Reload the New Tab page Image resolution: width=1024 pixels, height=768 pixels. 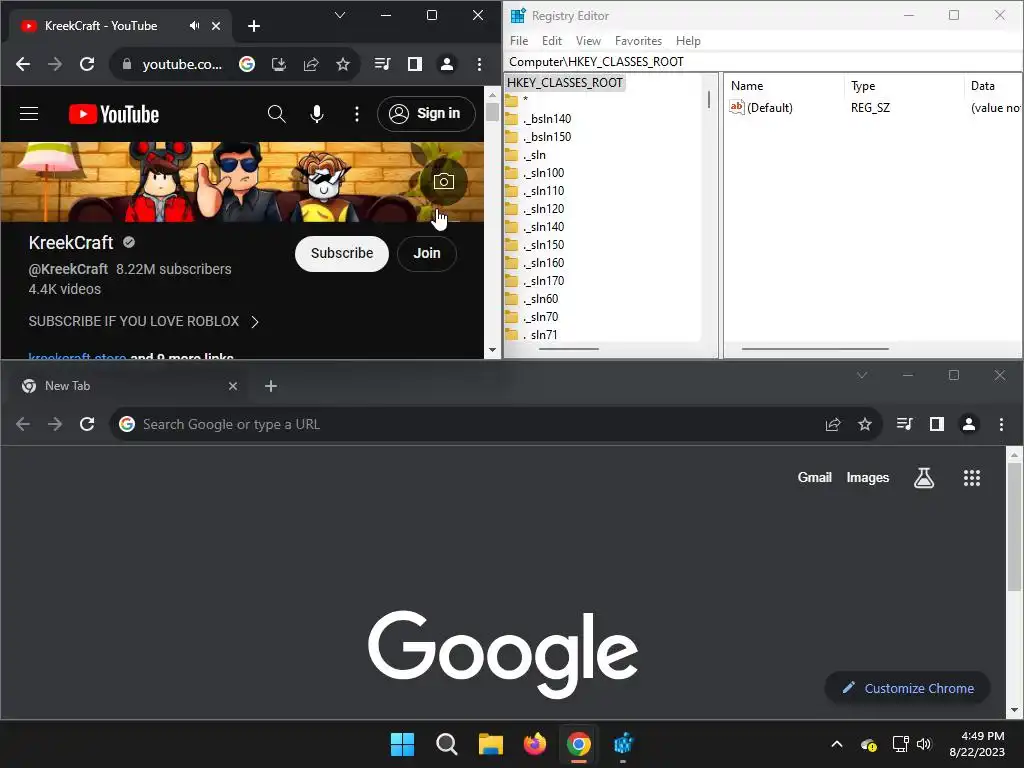pos(87,424)
